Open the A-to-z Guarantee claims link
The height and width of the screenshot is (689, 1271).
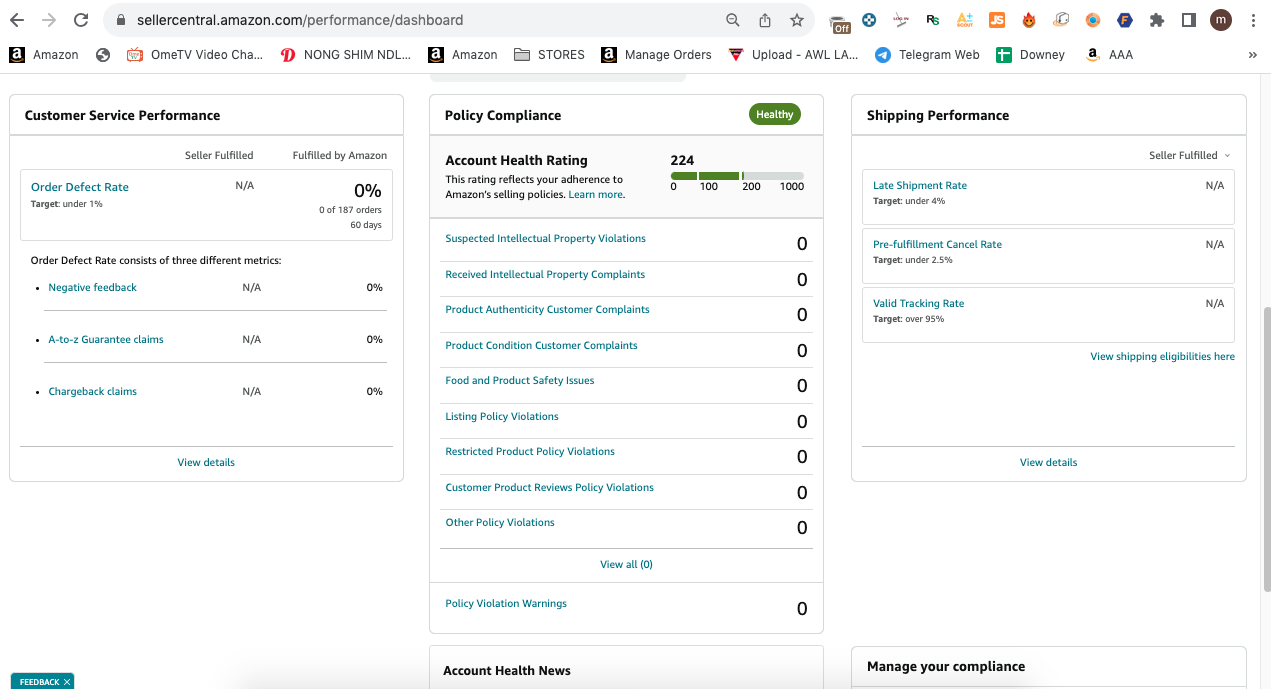click(x=106, y=339)
